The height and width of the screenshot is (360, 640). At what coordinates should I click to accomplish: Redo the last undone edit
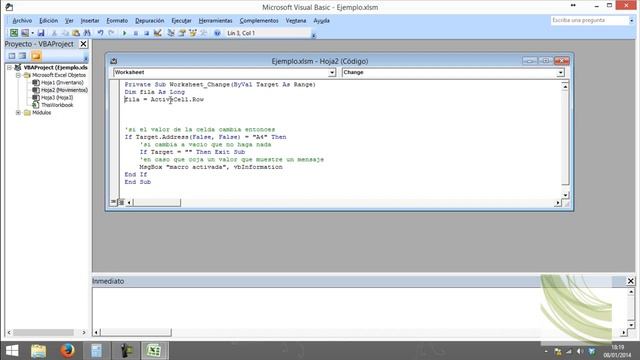pyautogui.click(x=111, y=33)
